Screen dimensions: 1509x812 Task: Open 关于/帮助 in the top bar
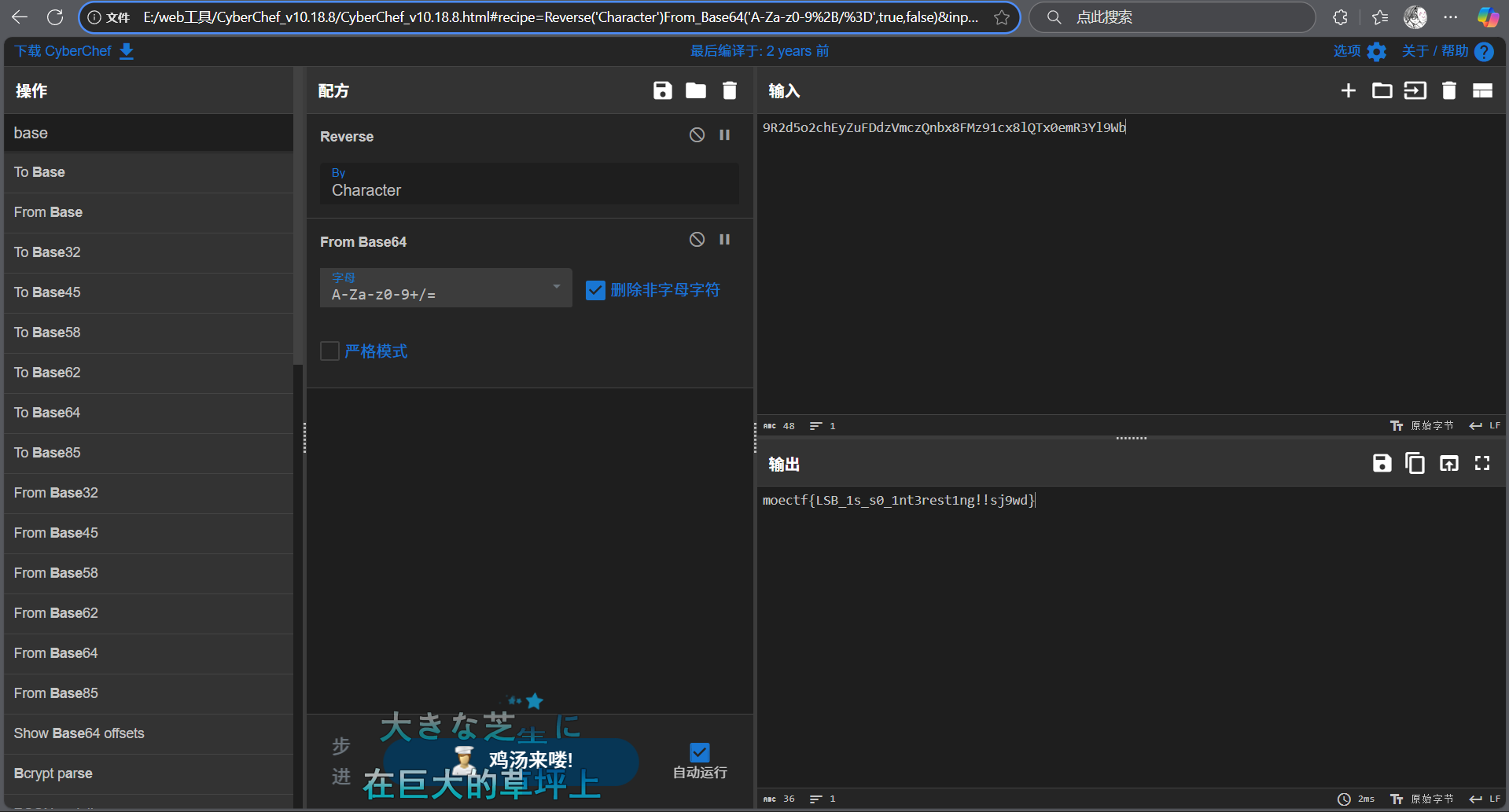coord(1438,51)
